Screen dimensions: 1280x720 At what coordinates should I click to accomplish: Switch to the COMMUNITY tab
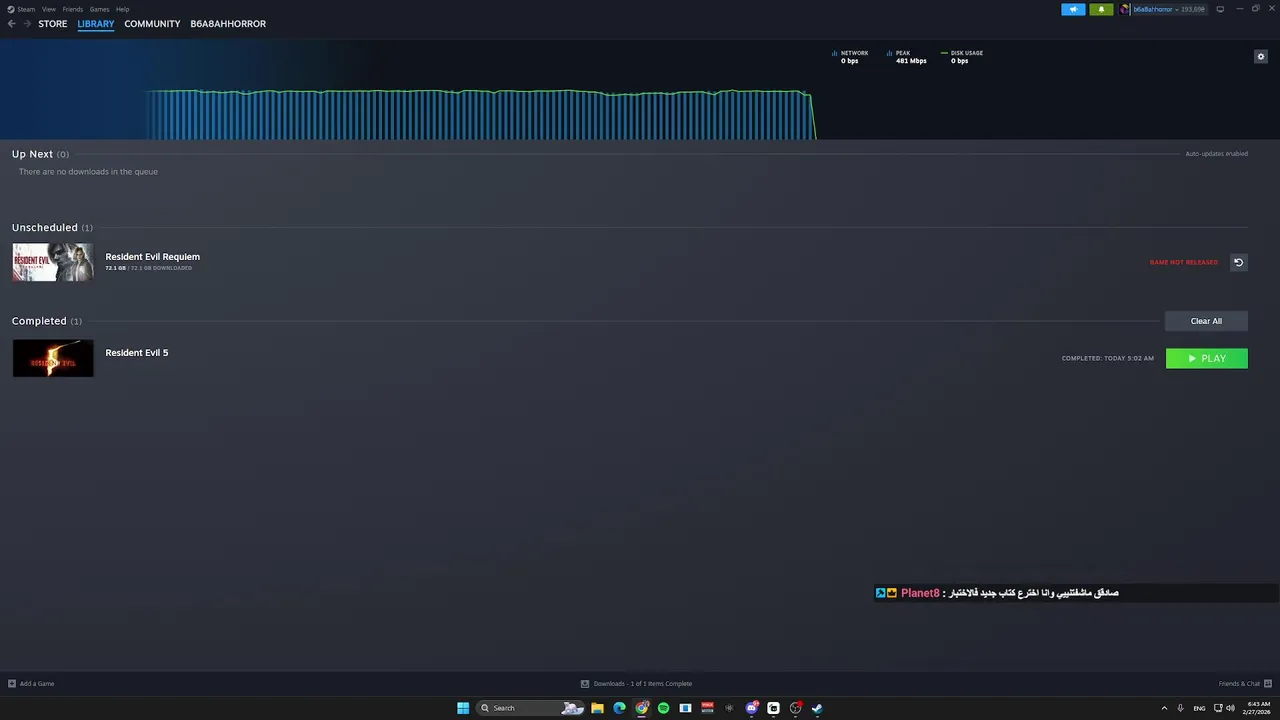(x=152, y=24)
